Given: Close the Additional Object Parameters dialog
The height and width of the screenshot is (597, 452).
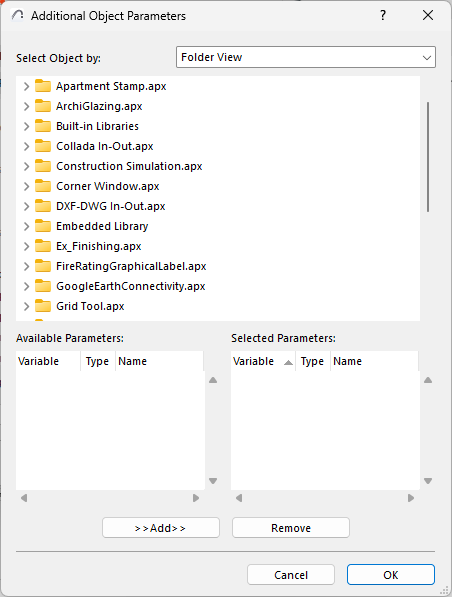Looking at the screenshot, I should [428, 15].
